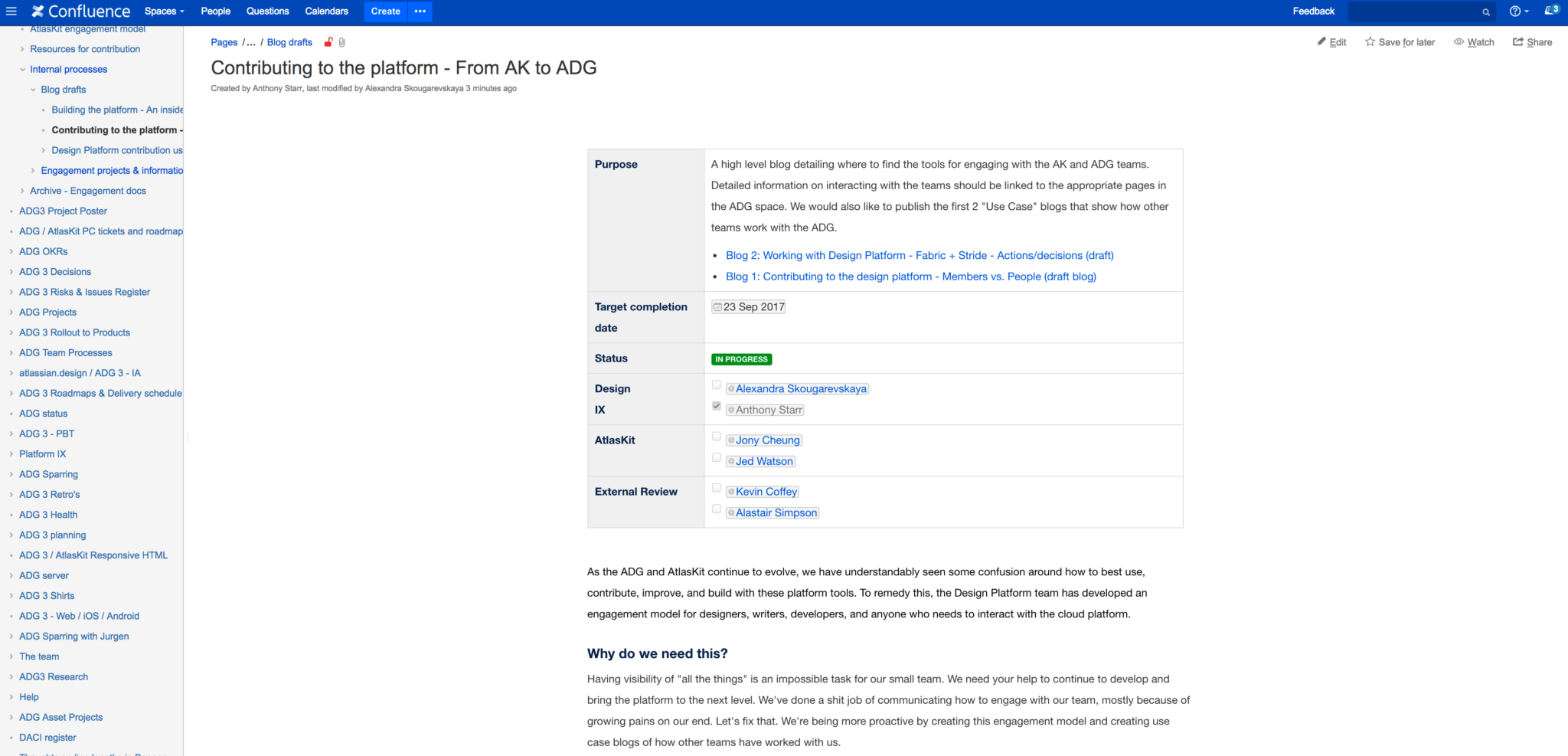Viewport: 1568px width, 756px height.
Task: Check the Kevin Coffey checkbox
Action: (x=717, y=488)
